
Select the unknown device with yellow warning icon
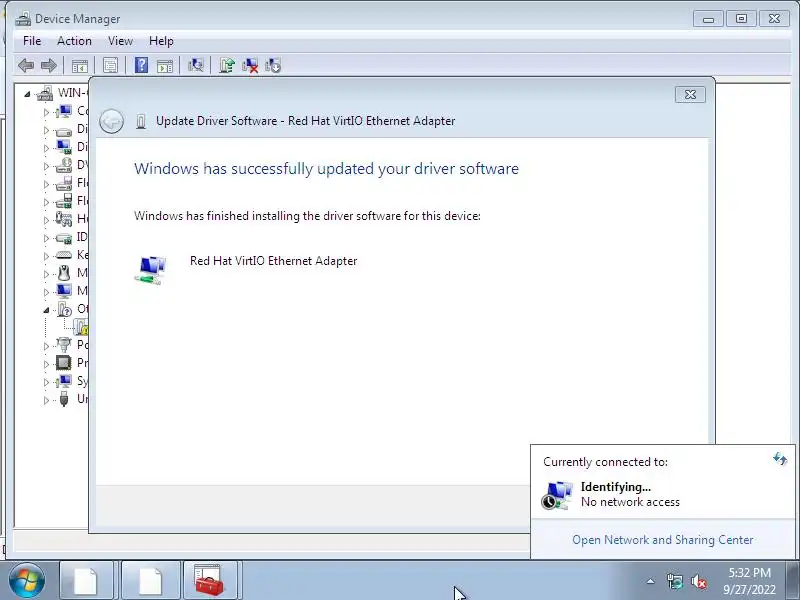pyautogui.click(x=82, y=327)
